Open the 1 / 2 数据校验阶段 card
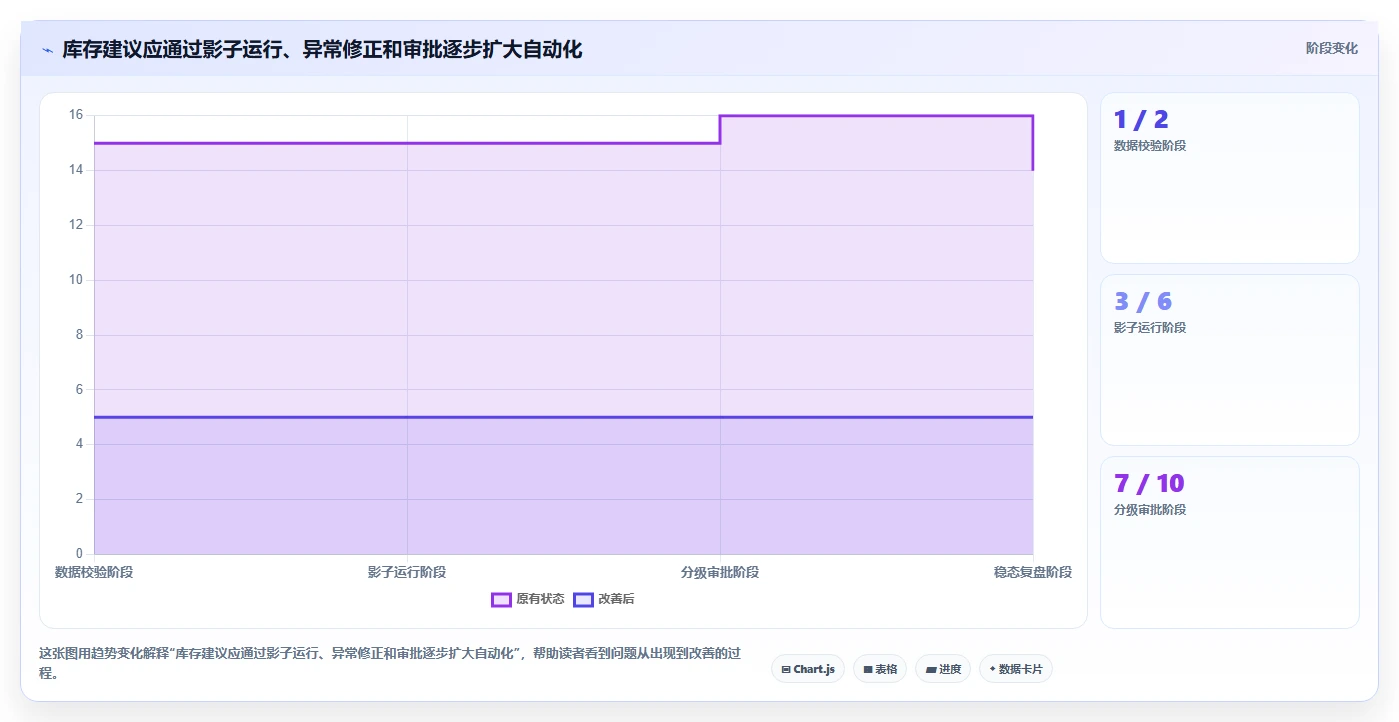This screenshot has height=722, width=1399. click(1230, 178)
